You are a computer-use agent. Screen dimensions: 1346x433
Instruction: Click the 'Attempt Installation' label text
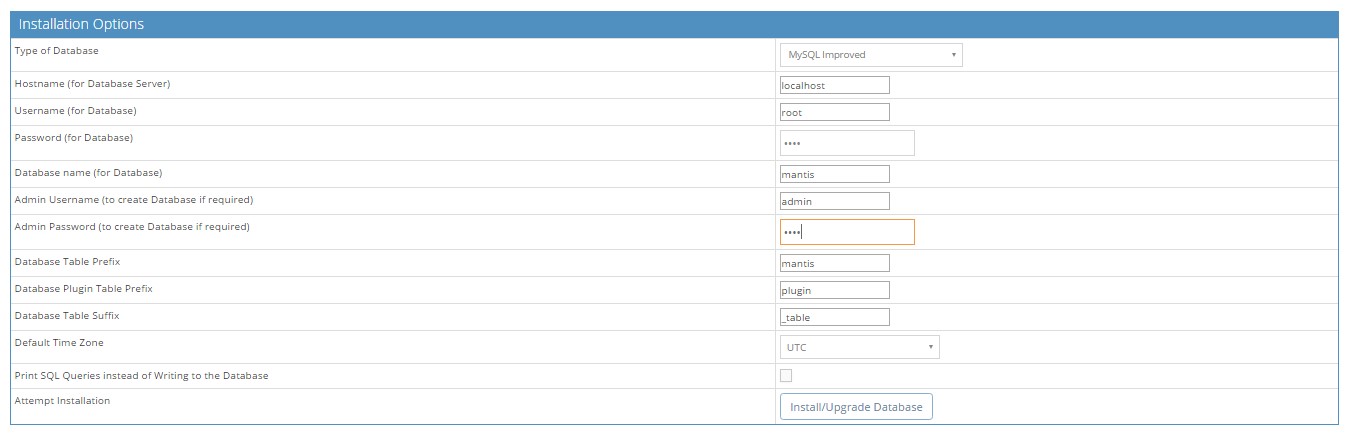62,401
